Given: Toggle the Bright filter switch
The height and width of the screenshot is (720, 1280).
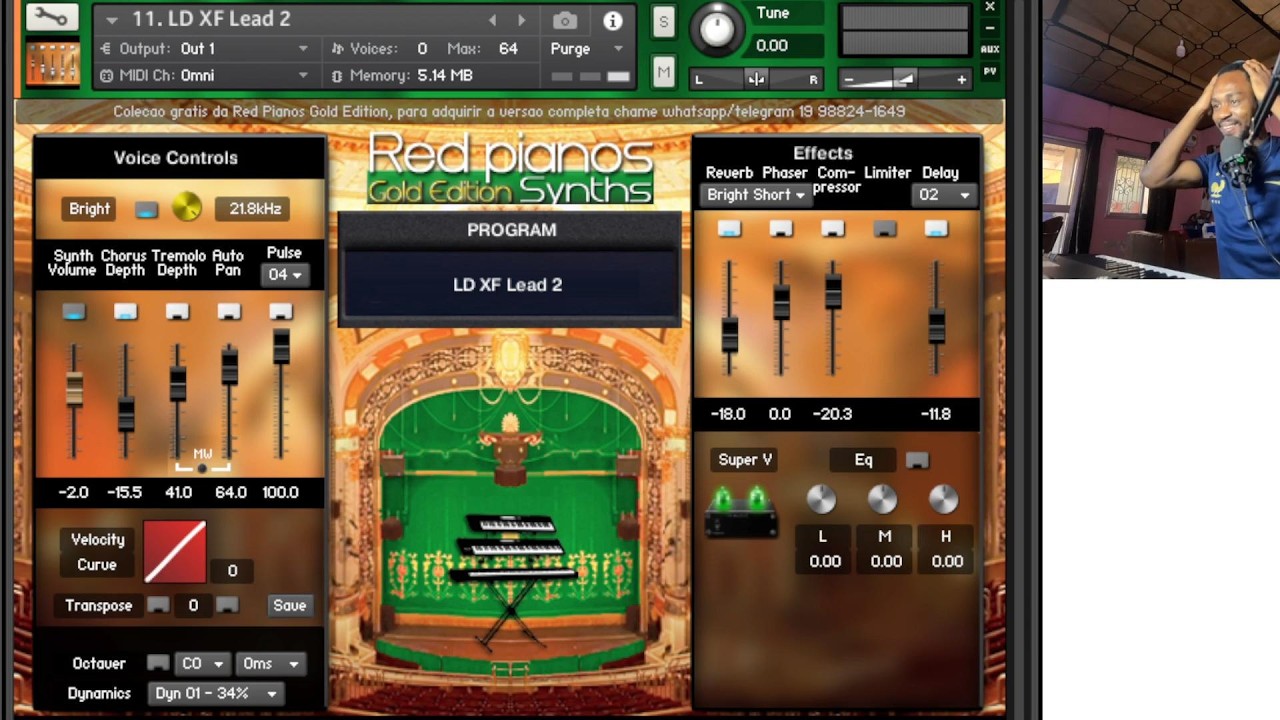Looking at the screenshot, I should (x=146, y=209).
